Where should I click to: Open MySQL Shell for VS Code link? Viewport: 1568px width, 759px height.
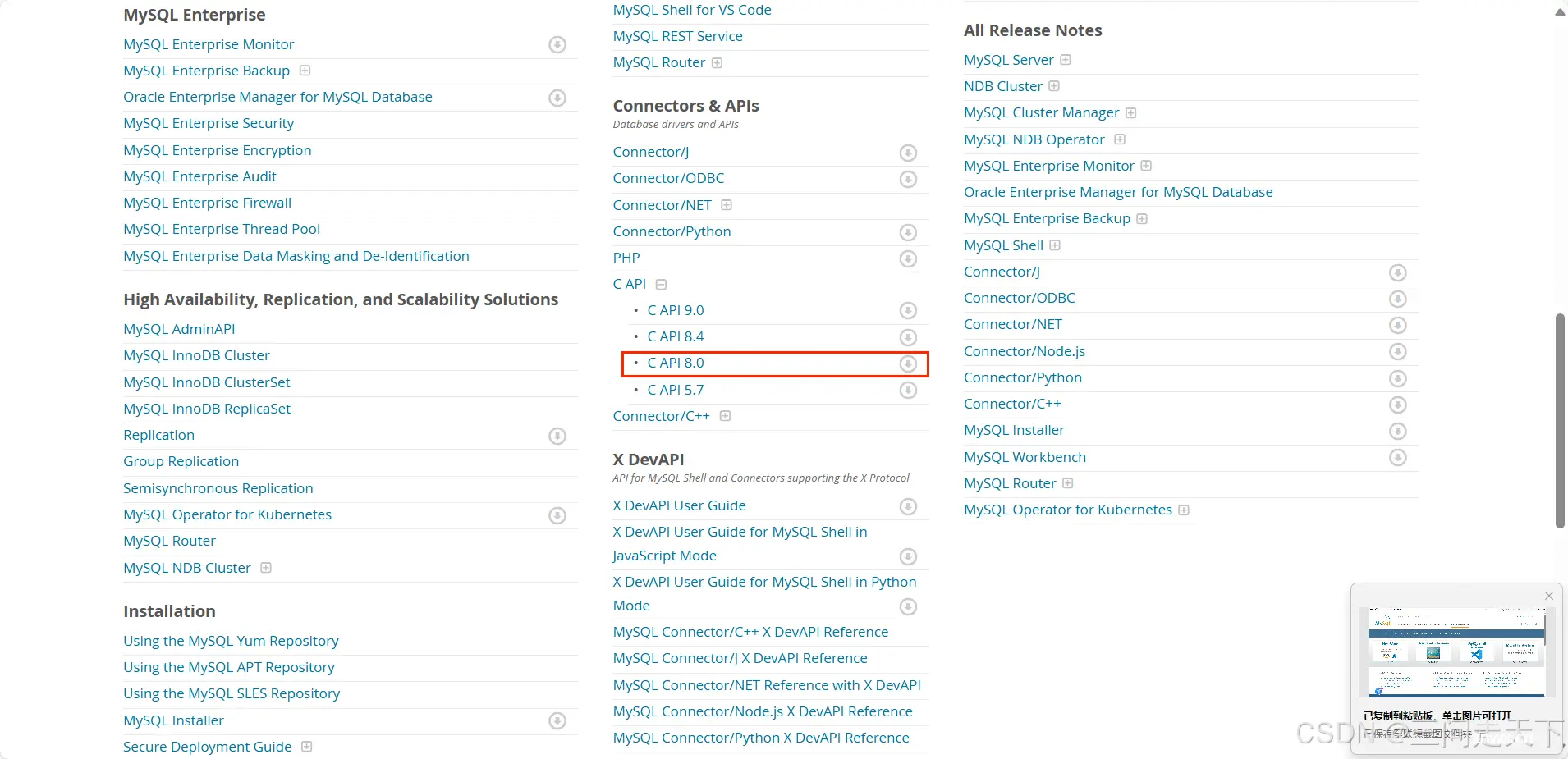pyautogui.click(x=692, y=10)
